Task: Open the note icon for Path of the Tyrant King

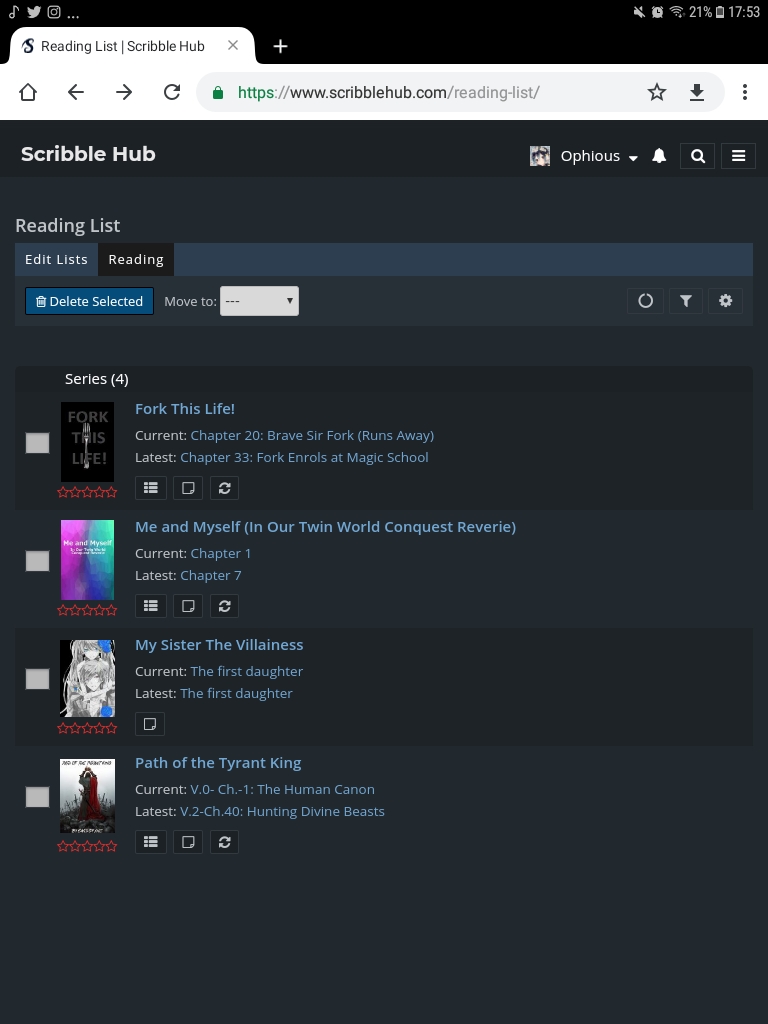Action: pyautogui.click(x=188, y=842)
